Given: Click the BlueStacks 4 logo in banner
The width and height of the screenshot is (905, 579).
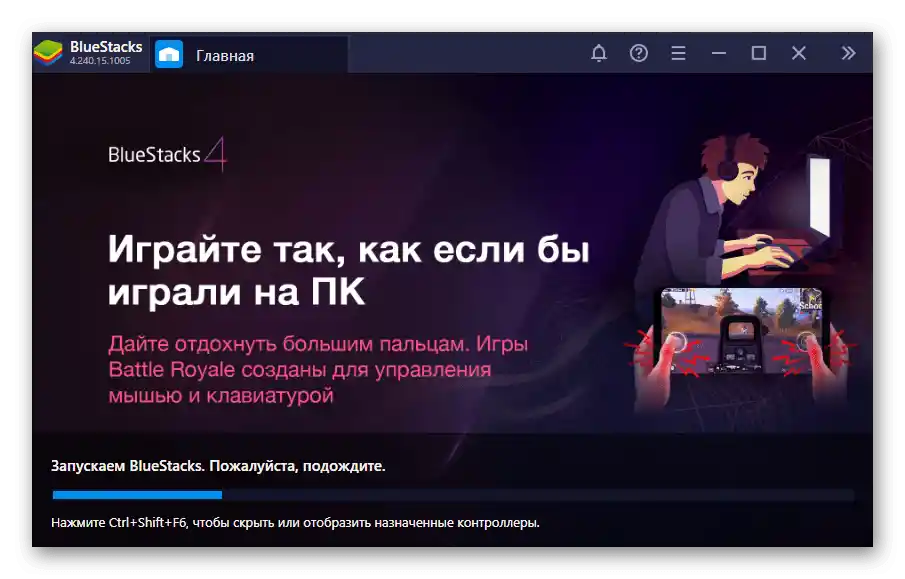Looking at the screenshot, I should point(167,154).
